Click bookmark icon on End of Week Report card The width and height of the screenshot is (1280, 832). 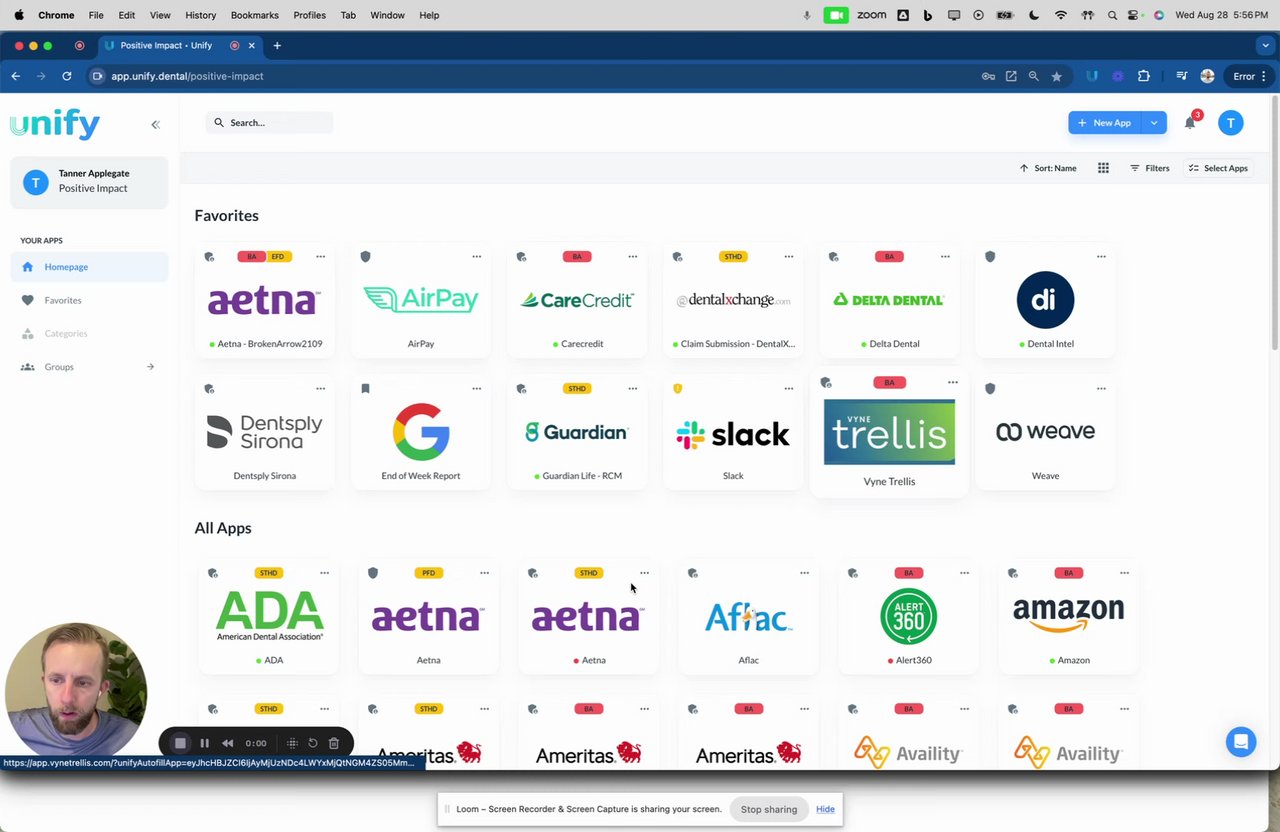pos(365,389)
